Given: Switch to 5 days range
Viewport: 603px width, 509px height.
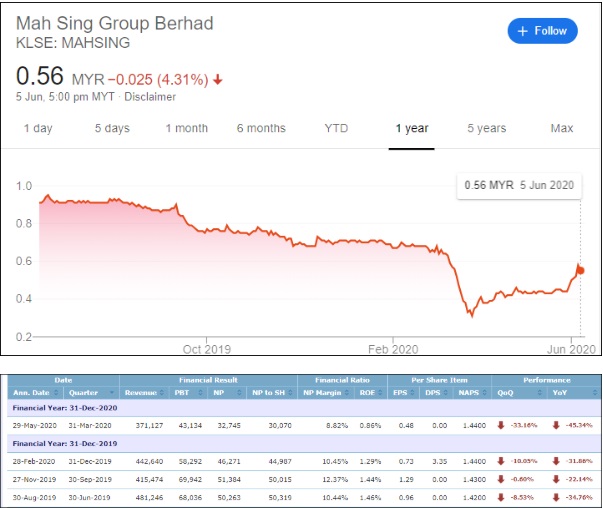Looking at the screenshot, I should (112, 128).
